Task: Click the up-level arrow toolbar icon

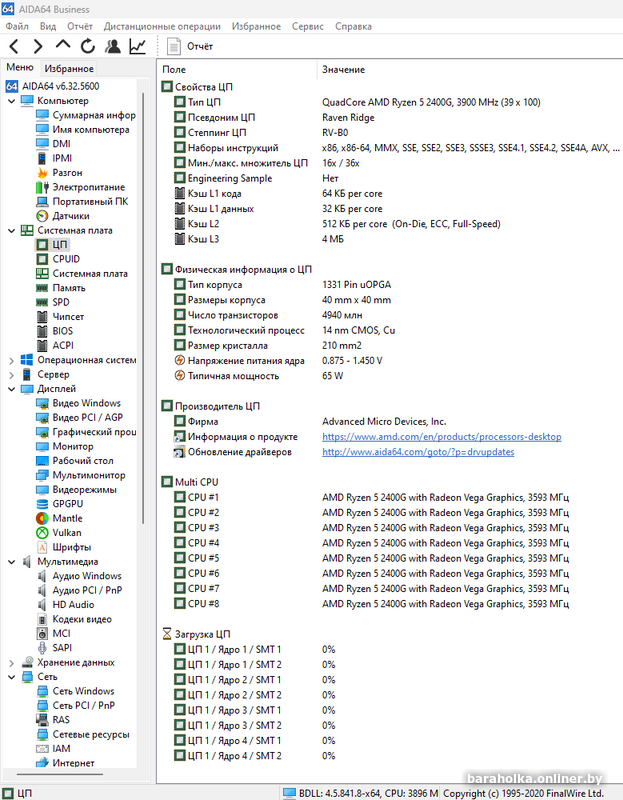Action: (63, 45)
